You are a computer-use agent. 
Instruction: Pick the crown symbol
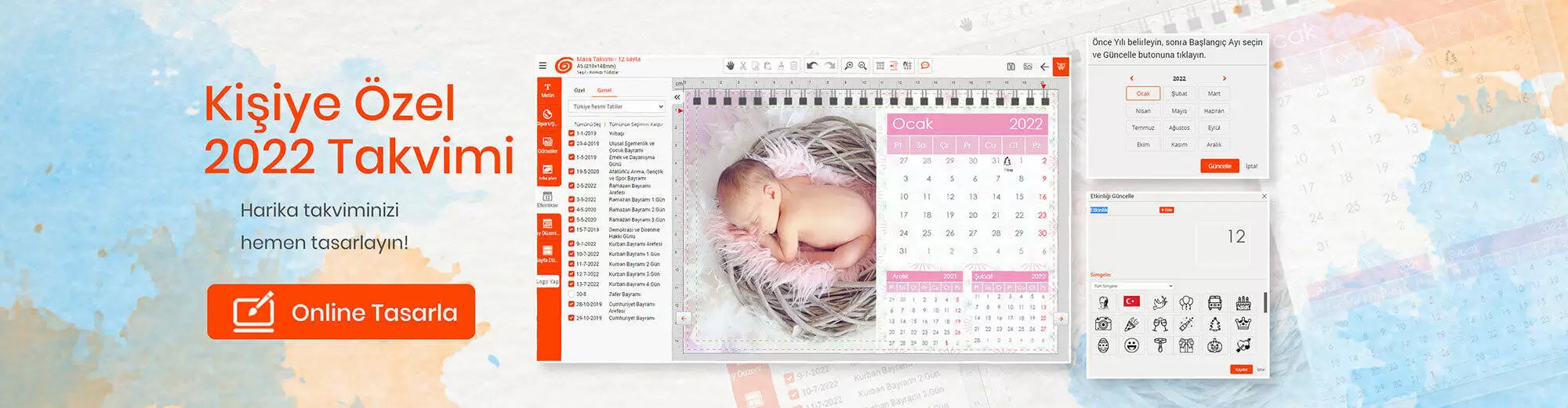1243,323
